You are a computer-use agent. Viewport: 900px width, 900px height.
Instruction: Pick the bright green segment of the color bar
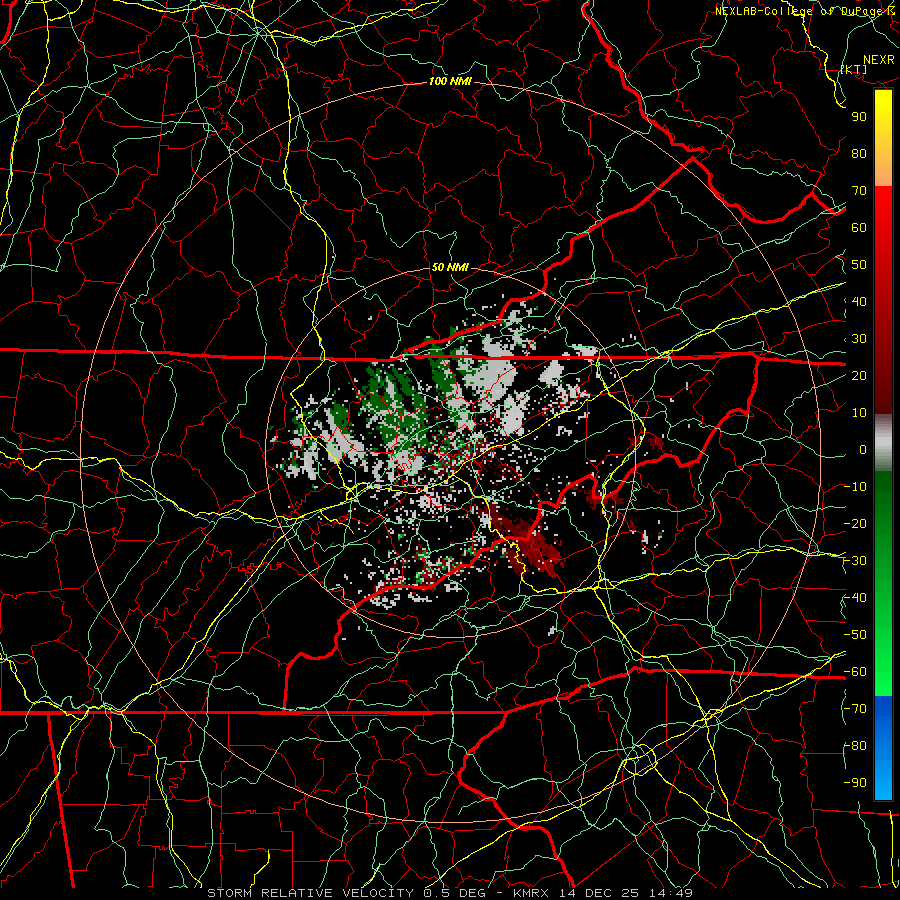883,660
